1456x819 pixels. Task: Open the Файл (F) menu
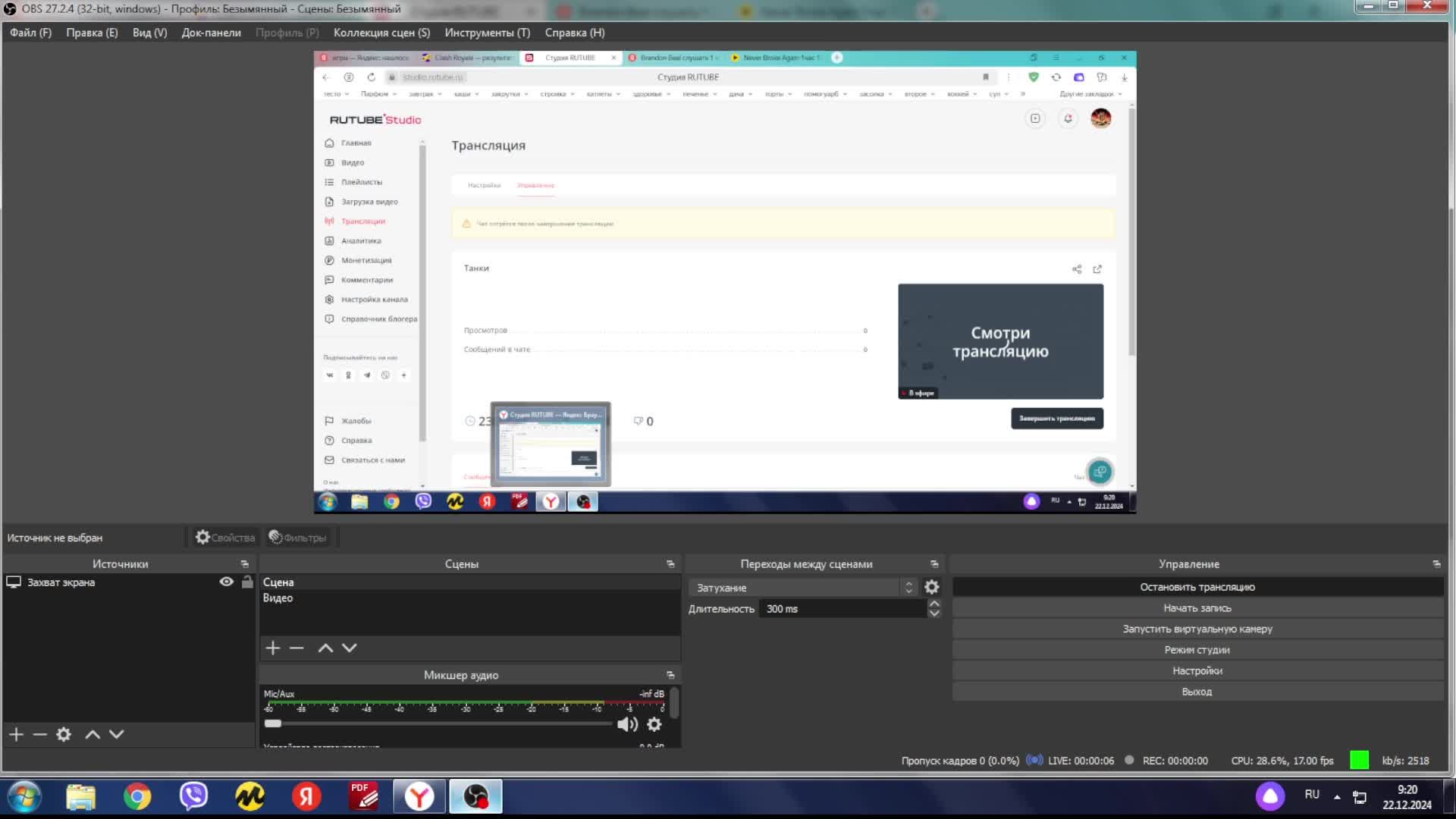[30, 33]
